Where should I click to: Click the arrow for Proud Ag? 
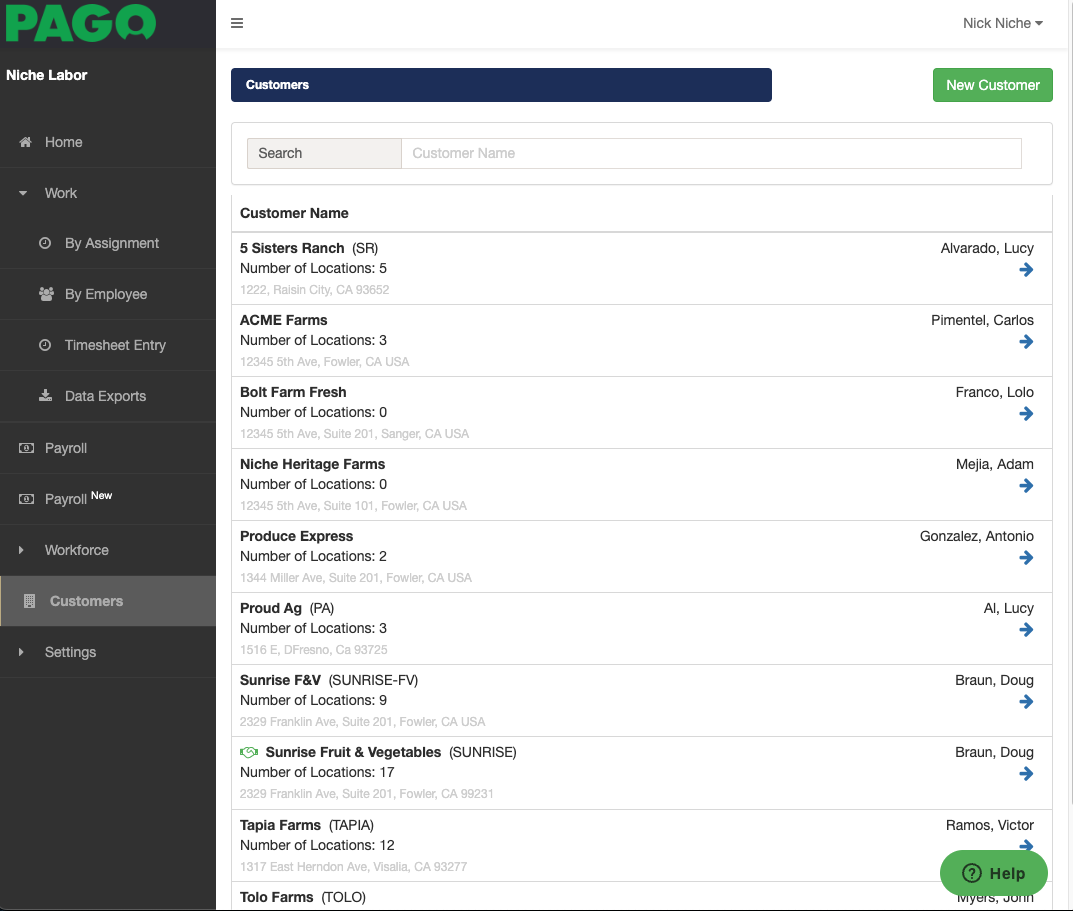[1026, 630]
